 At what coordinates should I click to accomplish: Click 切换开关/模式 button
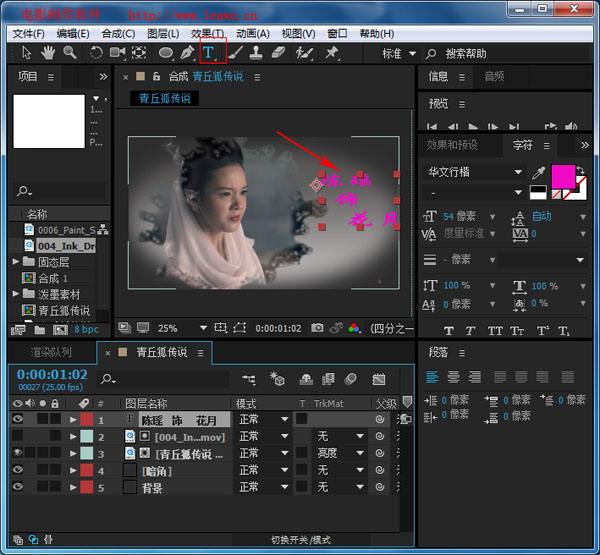(x=301, y=540)
